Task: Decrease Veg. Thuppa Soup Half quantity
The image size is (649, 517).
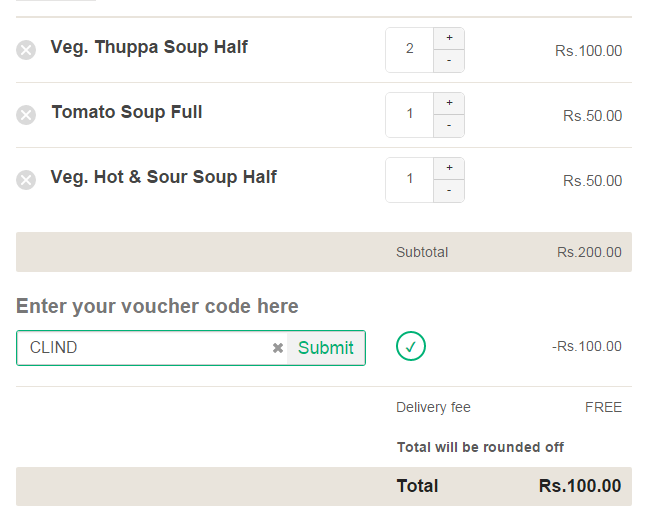Action: tap(449, 61)
